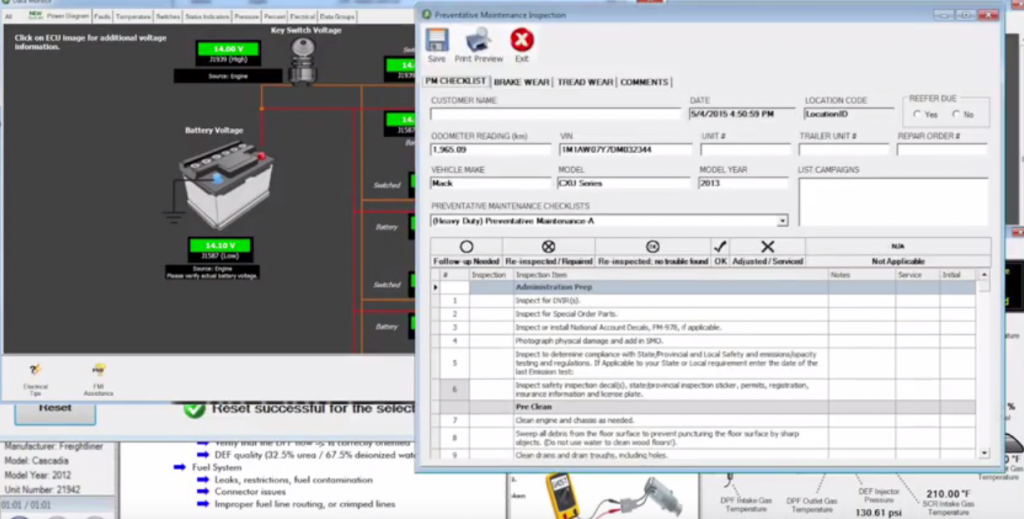
Task: Switch to the TREAD WEAR tab
Action: [585, 82]
